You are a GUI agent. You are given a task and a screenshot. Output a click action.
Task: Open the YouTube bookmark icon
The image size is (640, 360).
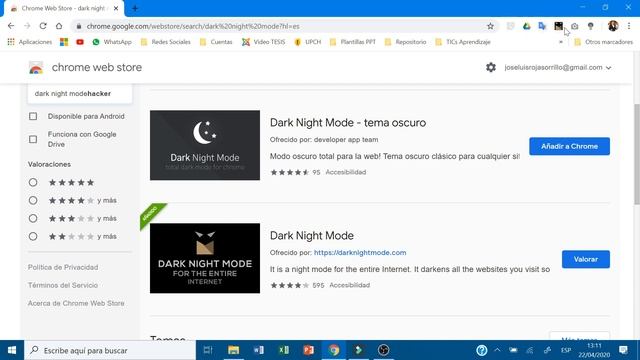tap(80, 42)
